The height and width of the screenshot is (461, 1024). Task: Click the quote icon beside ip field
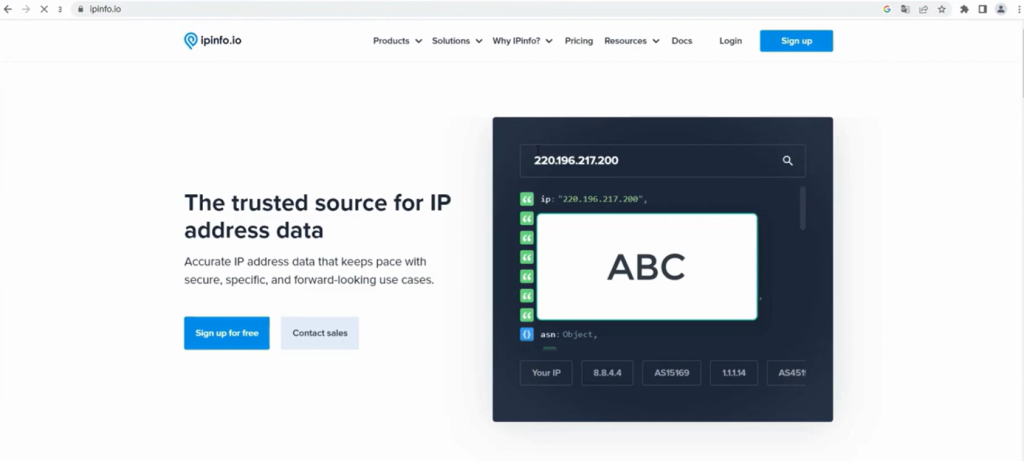coord(527,199)
